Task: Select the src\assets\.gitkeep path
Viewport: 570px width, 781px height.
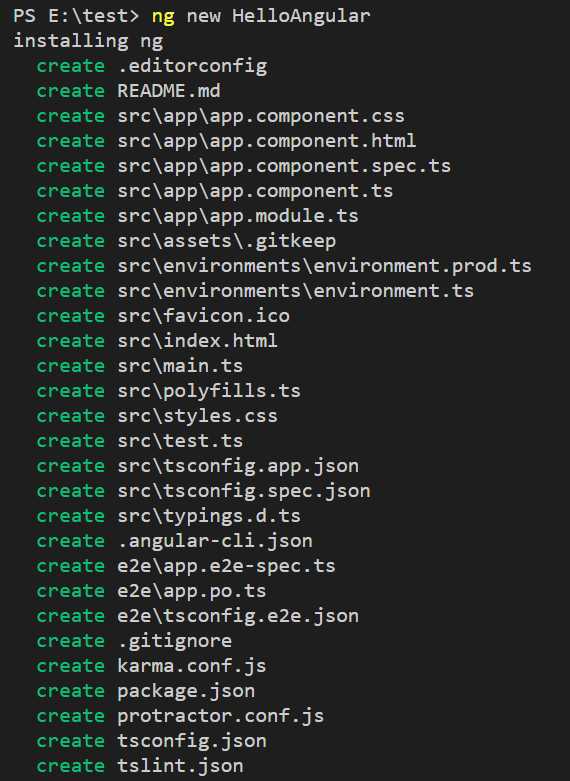Action: 227,241
